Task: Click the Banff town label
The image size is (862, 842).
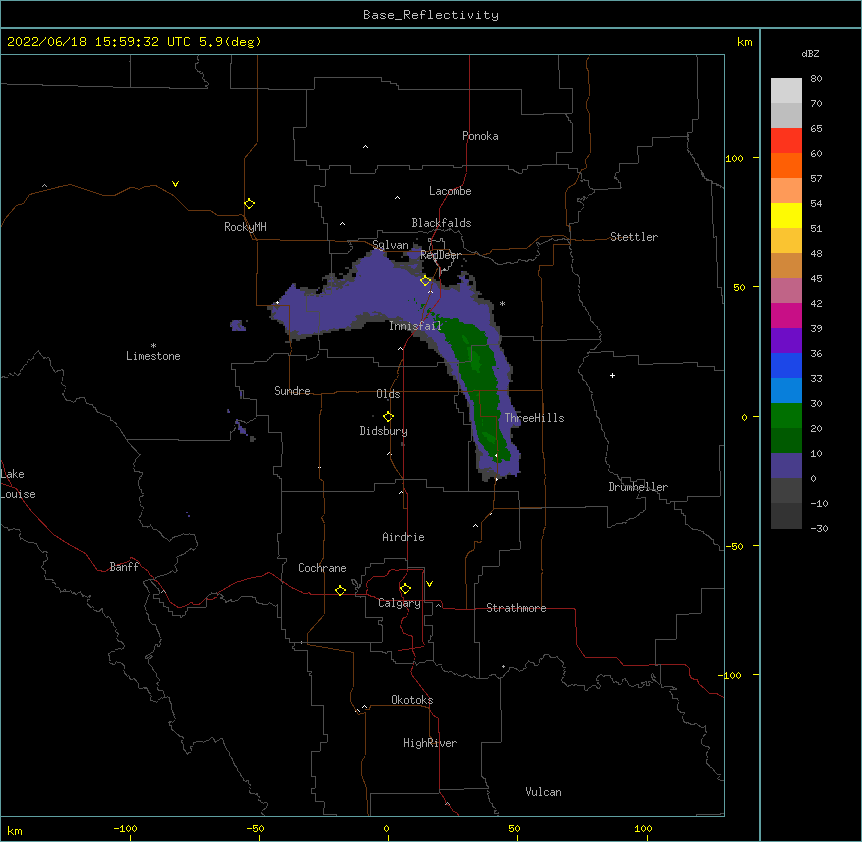Action: pos(124,567)
